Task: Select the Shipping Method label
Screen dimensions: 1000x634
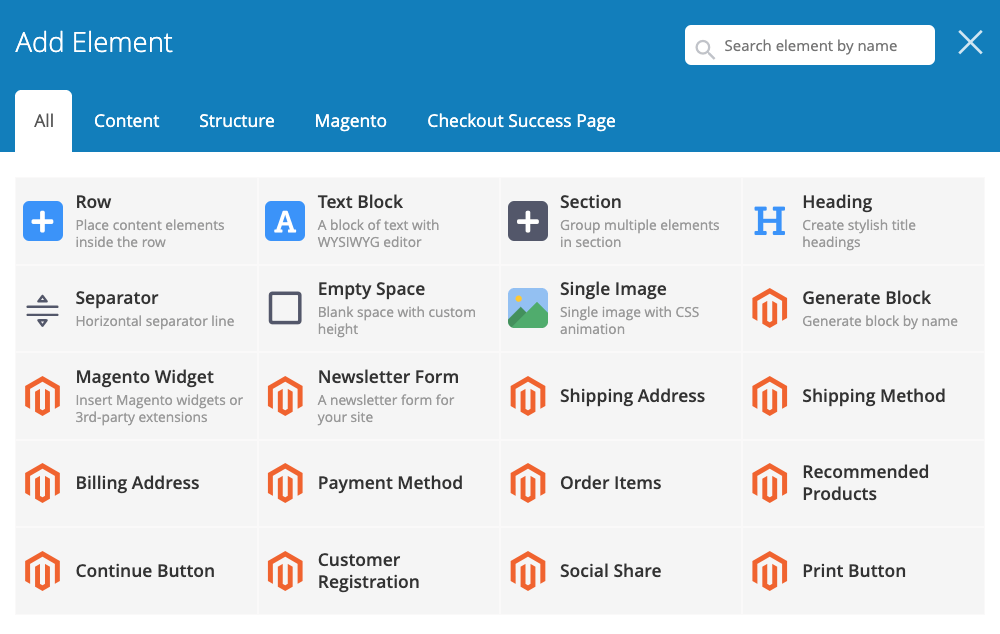Action: [x=874, y=396]
